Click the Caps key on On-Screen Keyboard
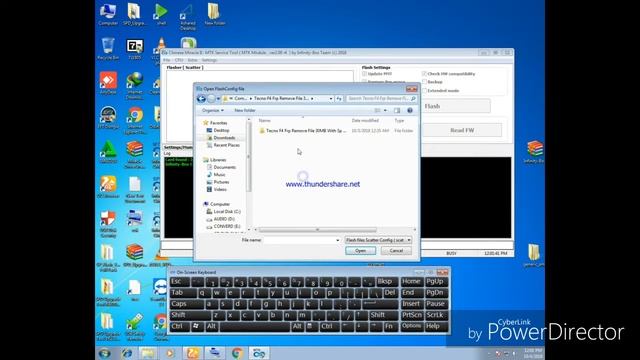 coord(187,304)
